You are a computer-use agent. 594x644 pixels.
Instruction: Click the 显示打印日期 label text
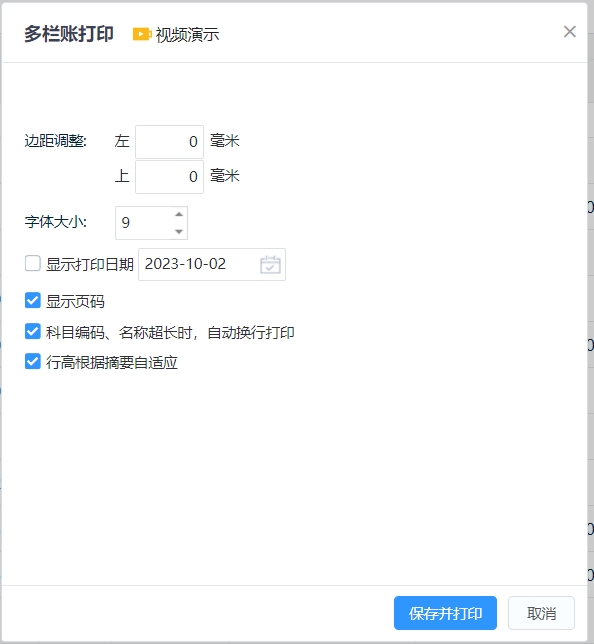point(90,264)
